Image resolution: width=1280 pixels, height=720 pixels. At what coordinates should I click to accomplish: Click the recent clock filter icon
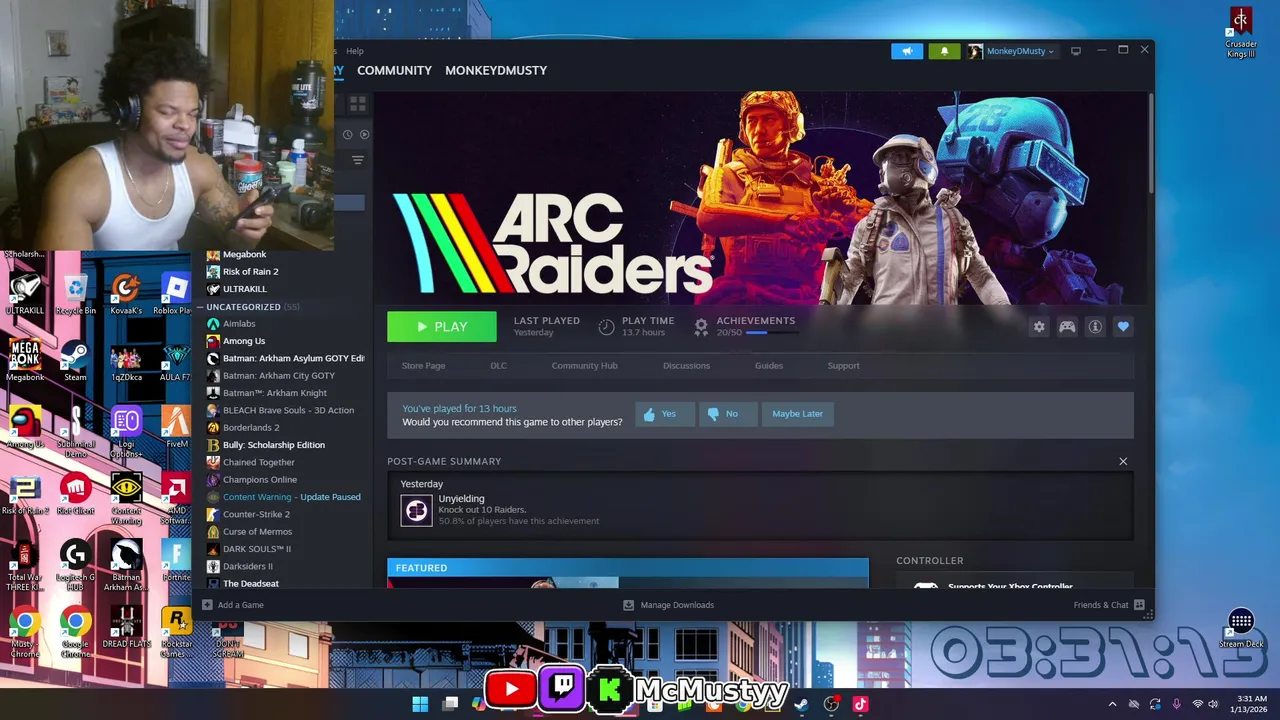347,134
